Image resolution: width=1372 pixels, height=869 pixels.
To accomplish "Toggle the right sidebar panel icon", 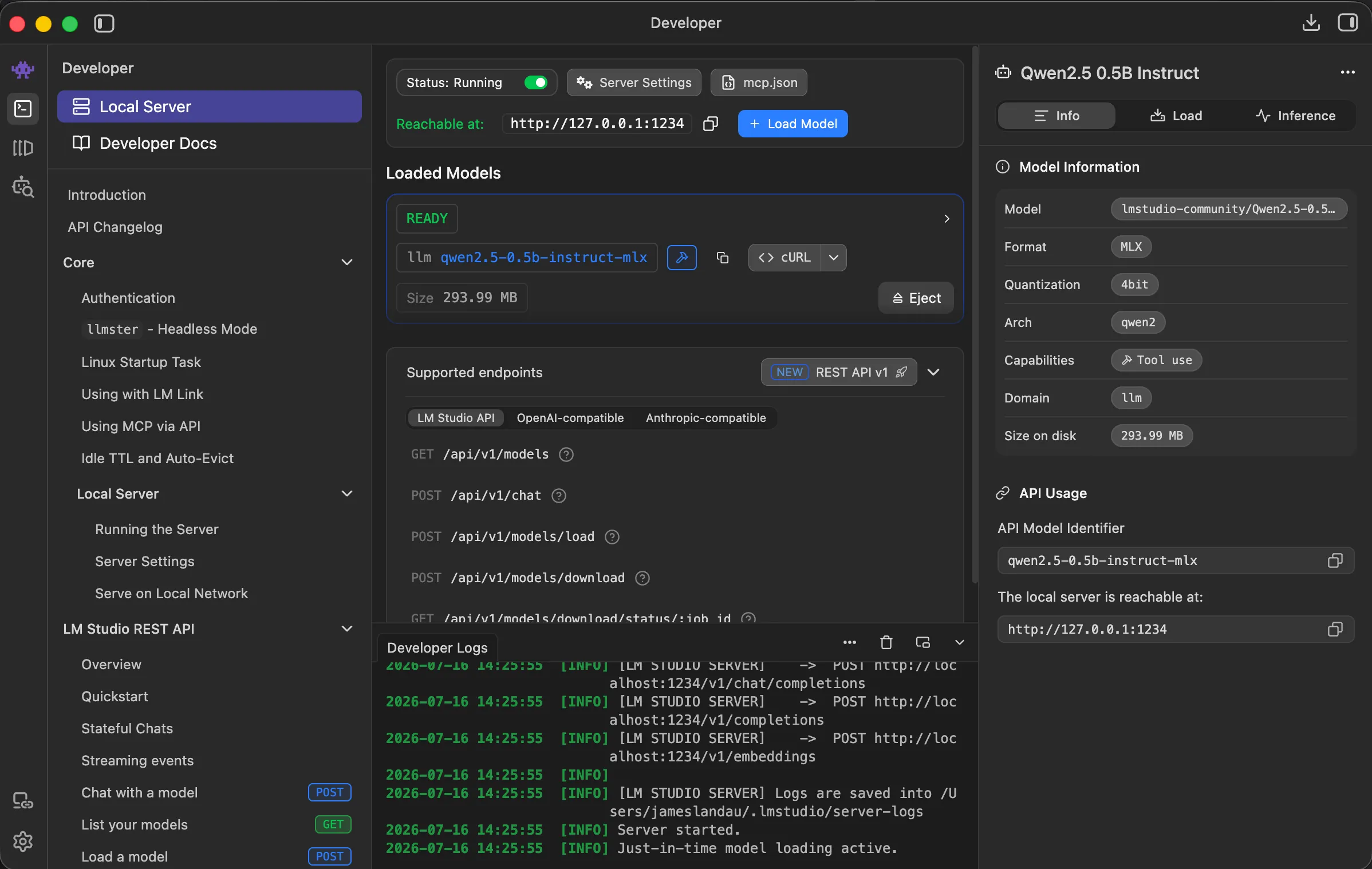I will [x=1347, y=23].
